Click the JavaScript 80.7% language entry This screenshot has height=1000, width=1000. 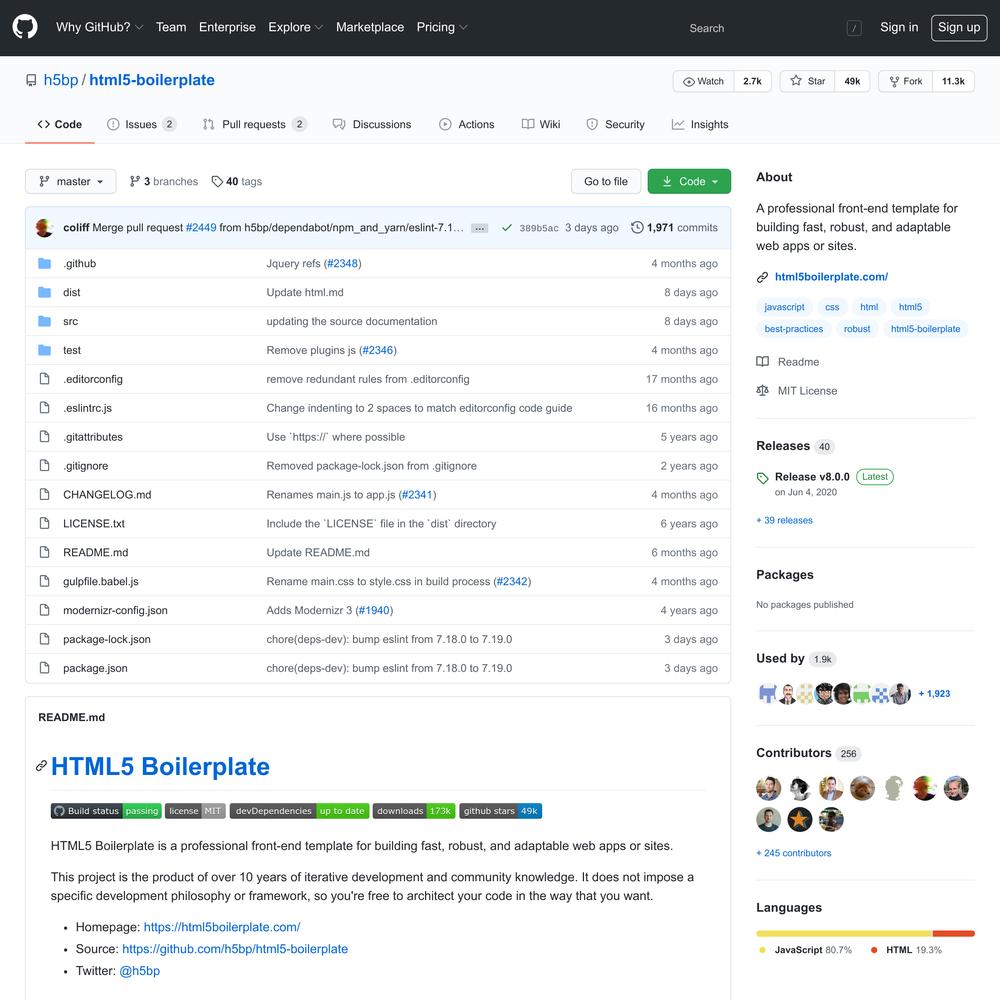tap(805, 950)
